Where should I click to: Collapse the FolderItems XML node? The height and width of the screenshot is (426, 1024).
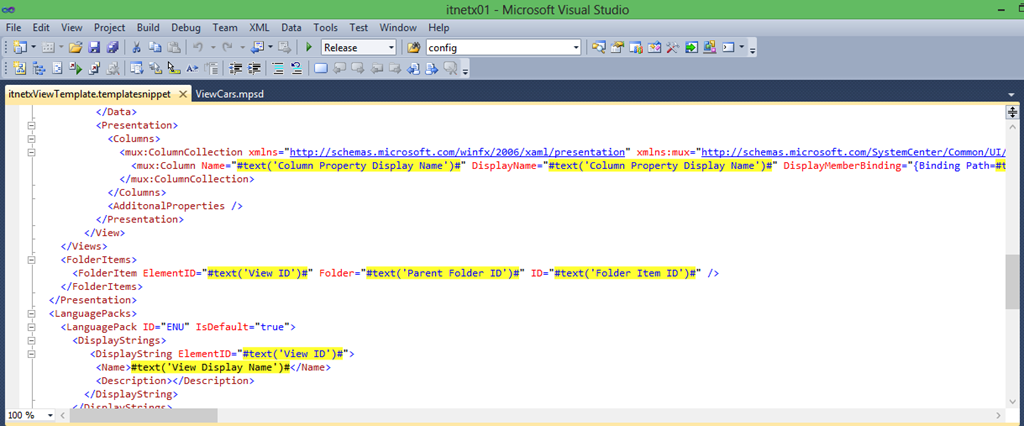coord(32,259)
